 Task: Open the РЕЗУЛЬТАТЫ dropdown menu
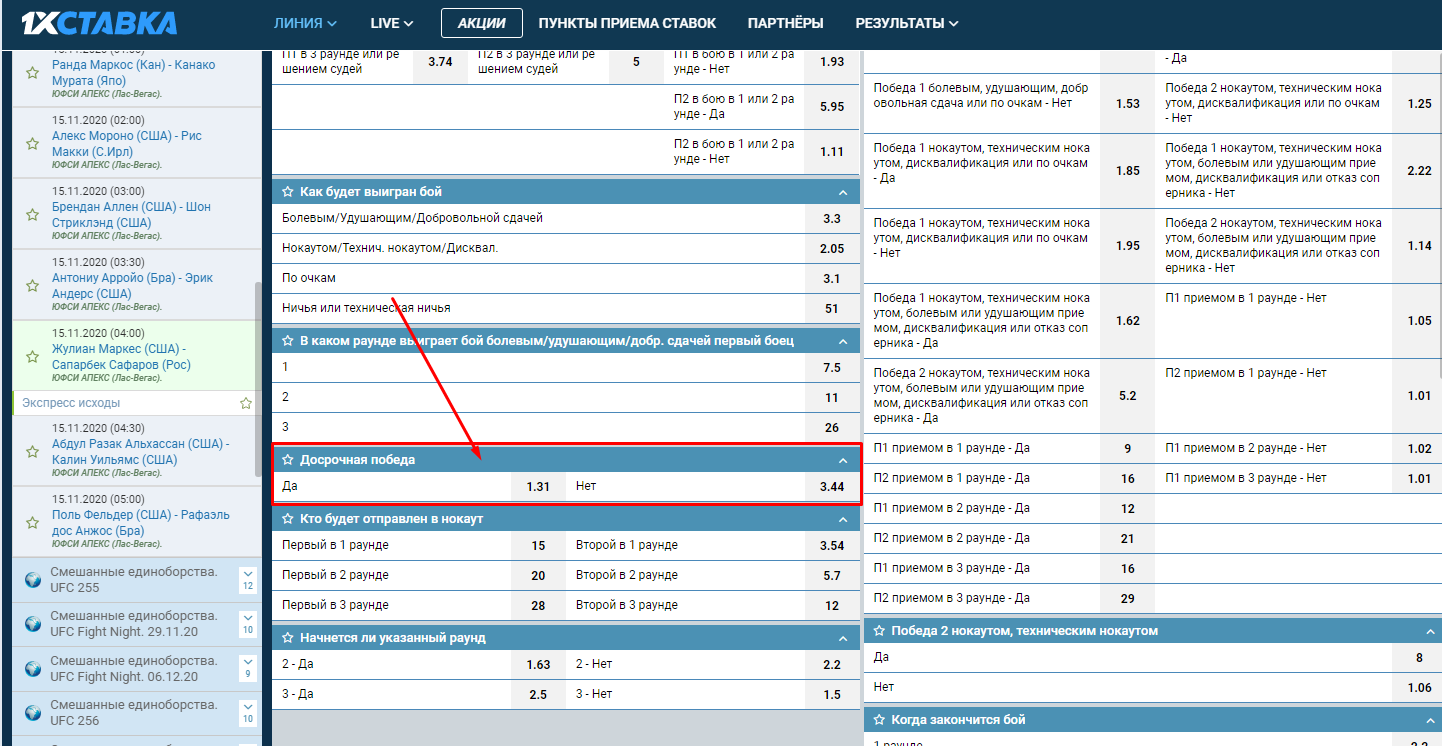tap(906, 23)
